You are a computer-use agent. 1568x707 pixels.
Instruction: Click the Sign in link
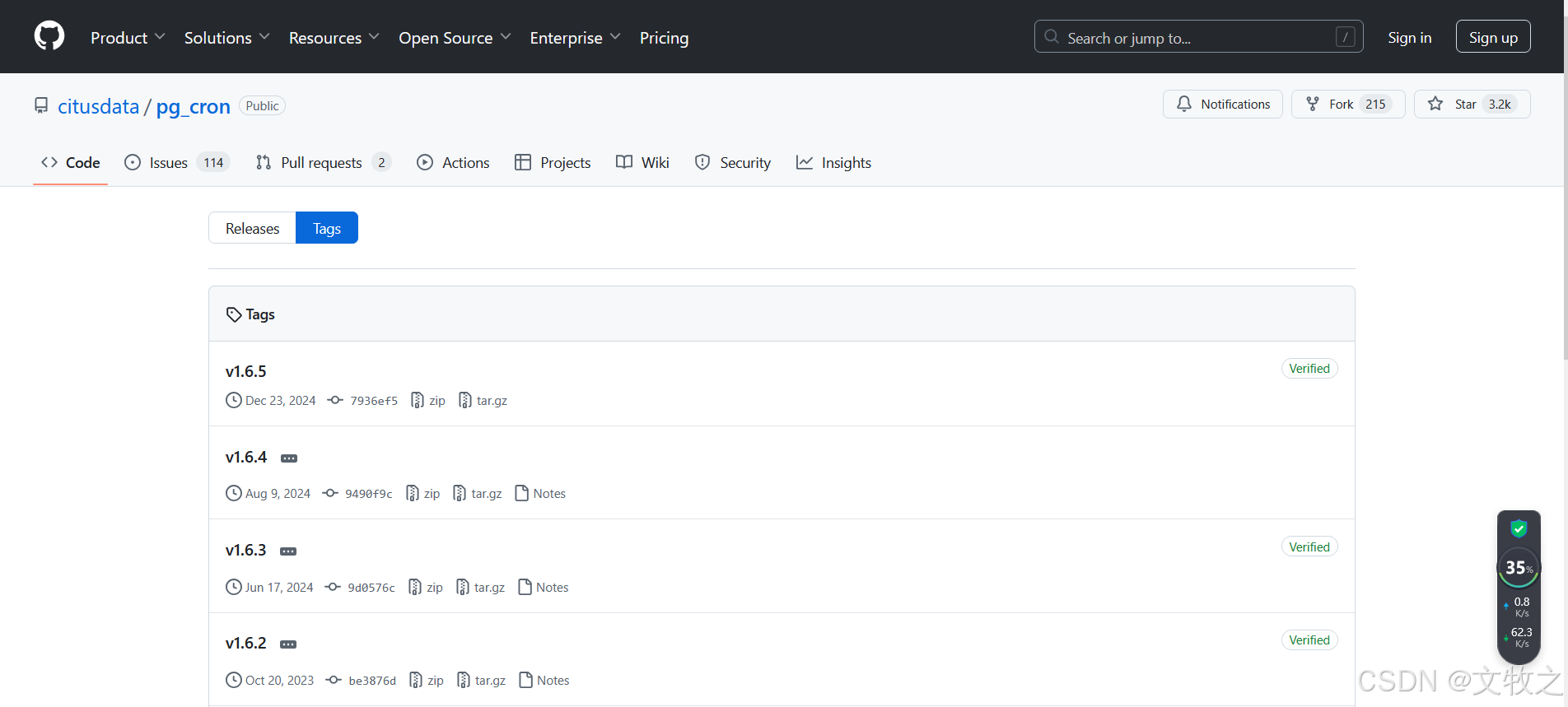(1409, 37)
